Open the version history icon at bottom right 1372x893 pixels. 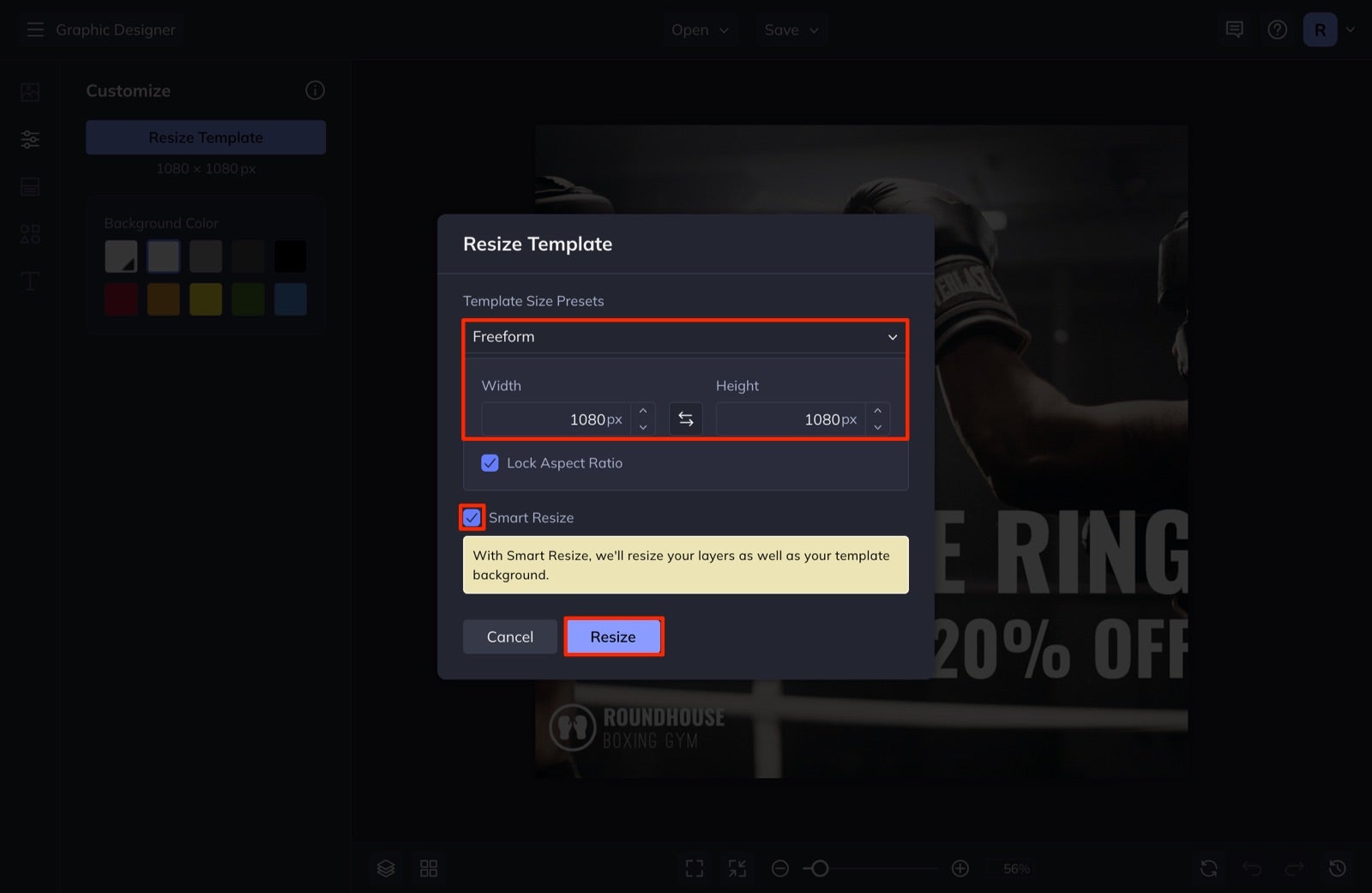[1337, 868]
